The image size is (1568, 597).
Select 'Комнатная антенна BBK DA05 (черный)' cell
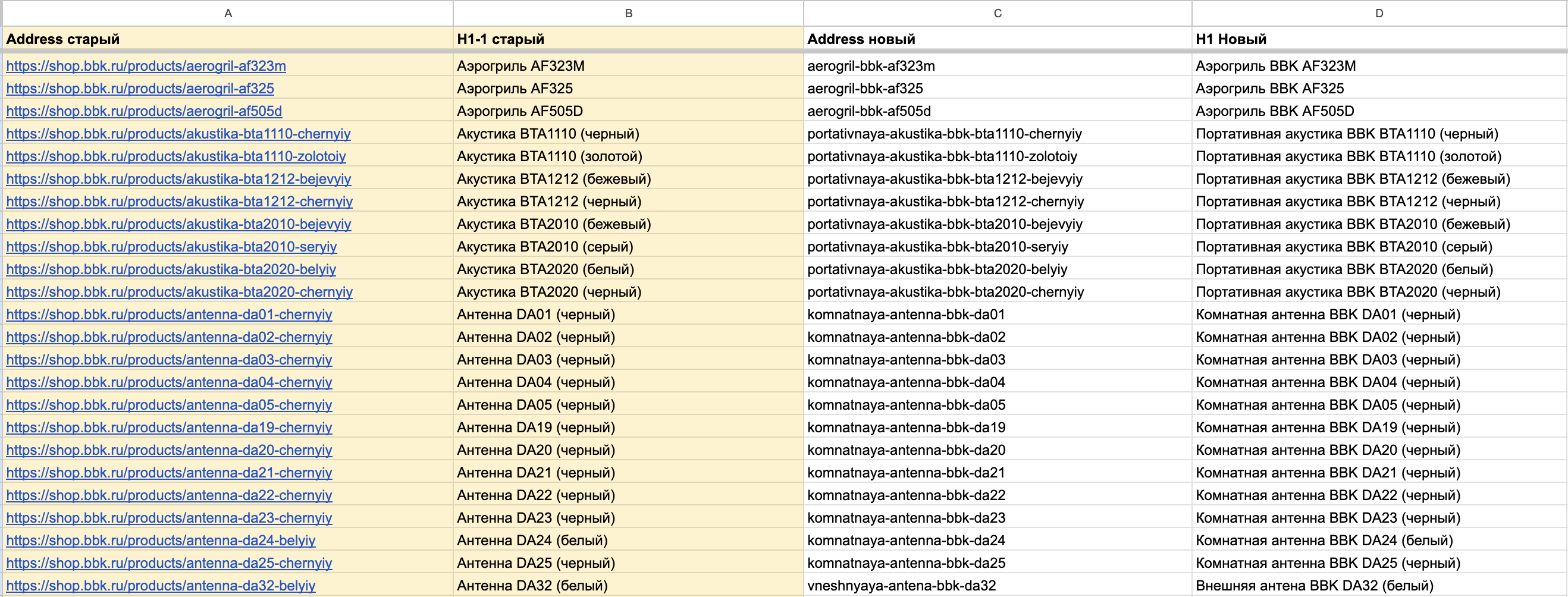click(x=1379, y=404)
